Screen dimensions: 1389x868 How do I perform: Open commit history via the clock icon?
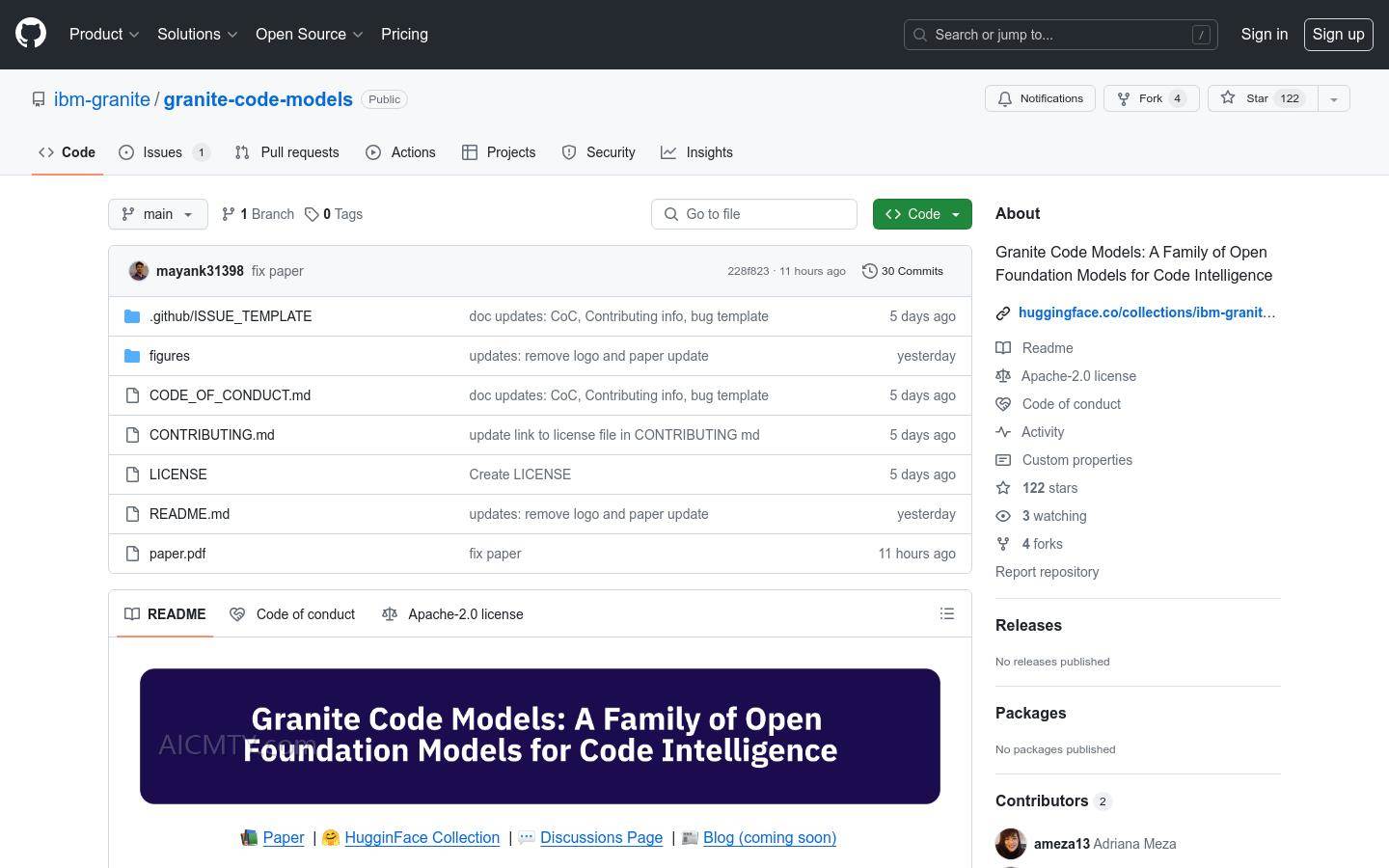coord(870,271)
